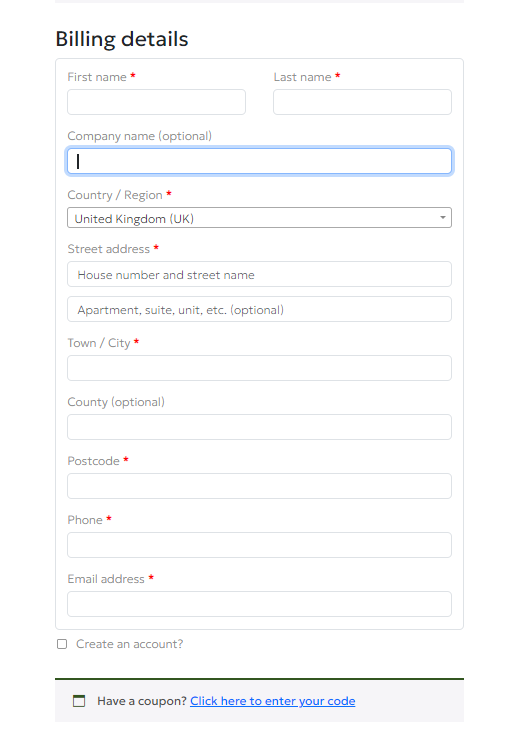Image resolution: width=511 pixels, height=736 pixels.
Task: Click the Apartment, suite, unit field
Action: [259, 309]
